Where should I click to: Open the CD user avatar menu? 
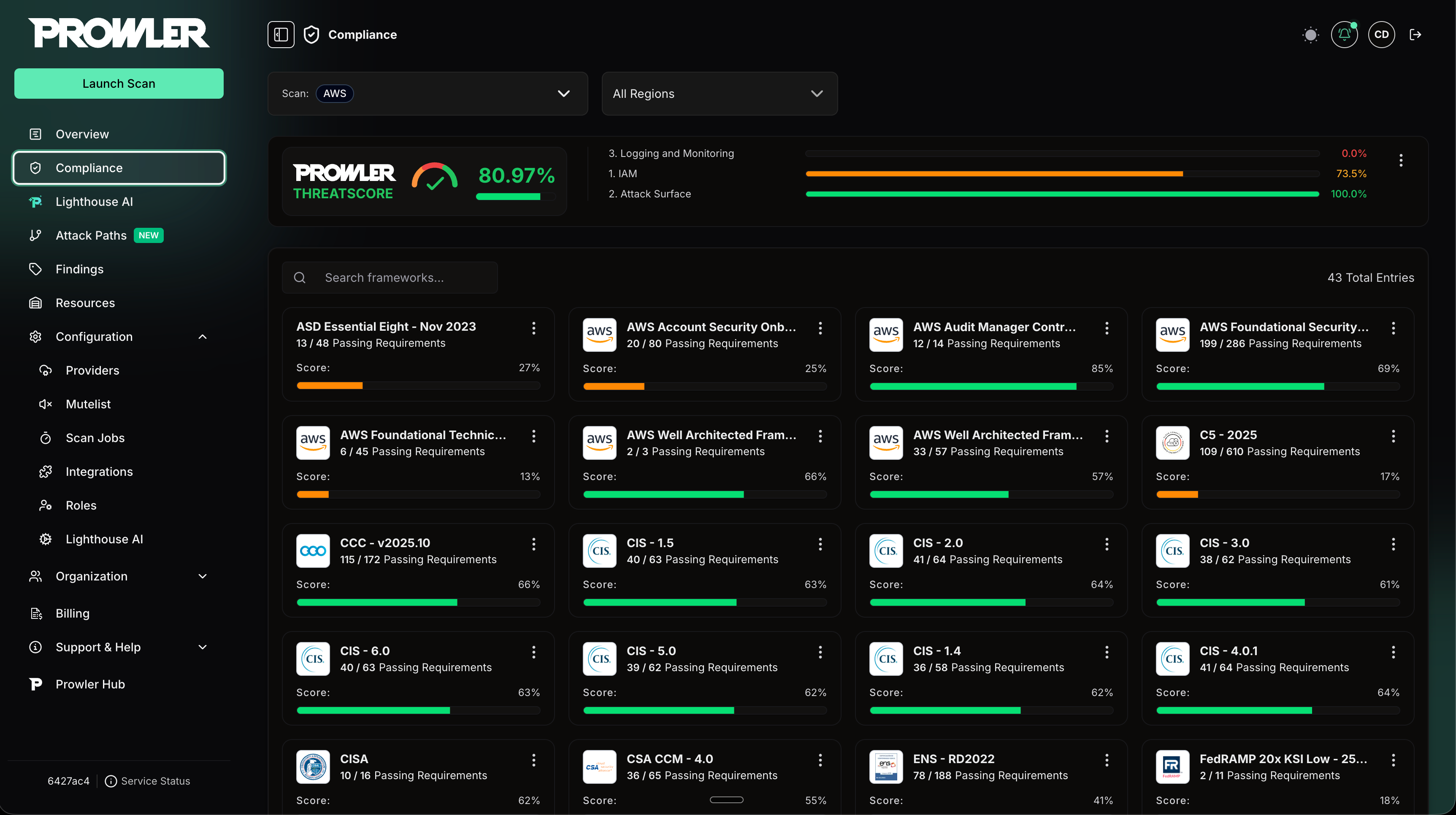(1381, 35)
